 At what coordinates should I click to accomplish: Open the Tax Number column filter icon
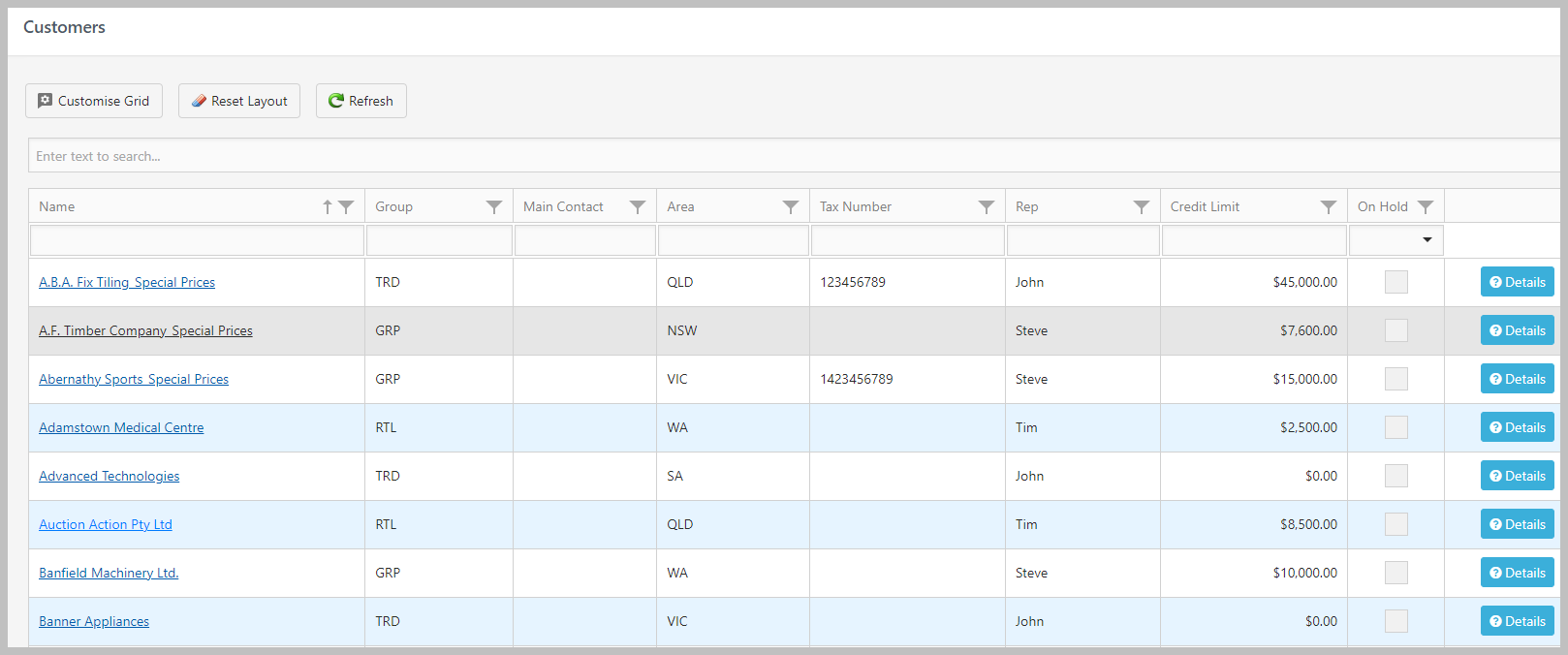[x=987, y=206]
